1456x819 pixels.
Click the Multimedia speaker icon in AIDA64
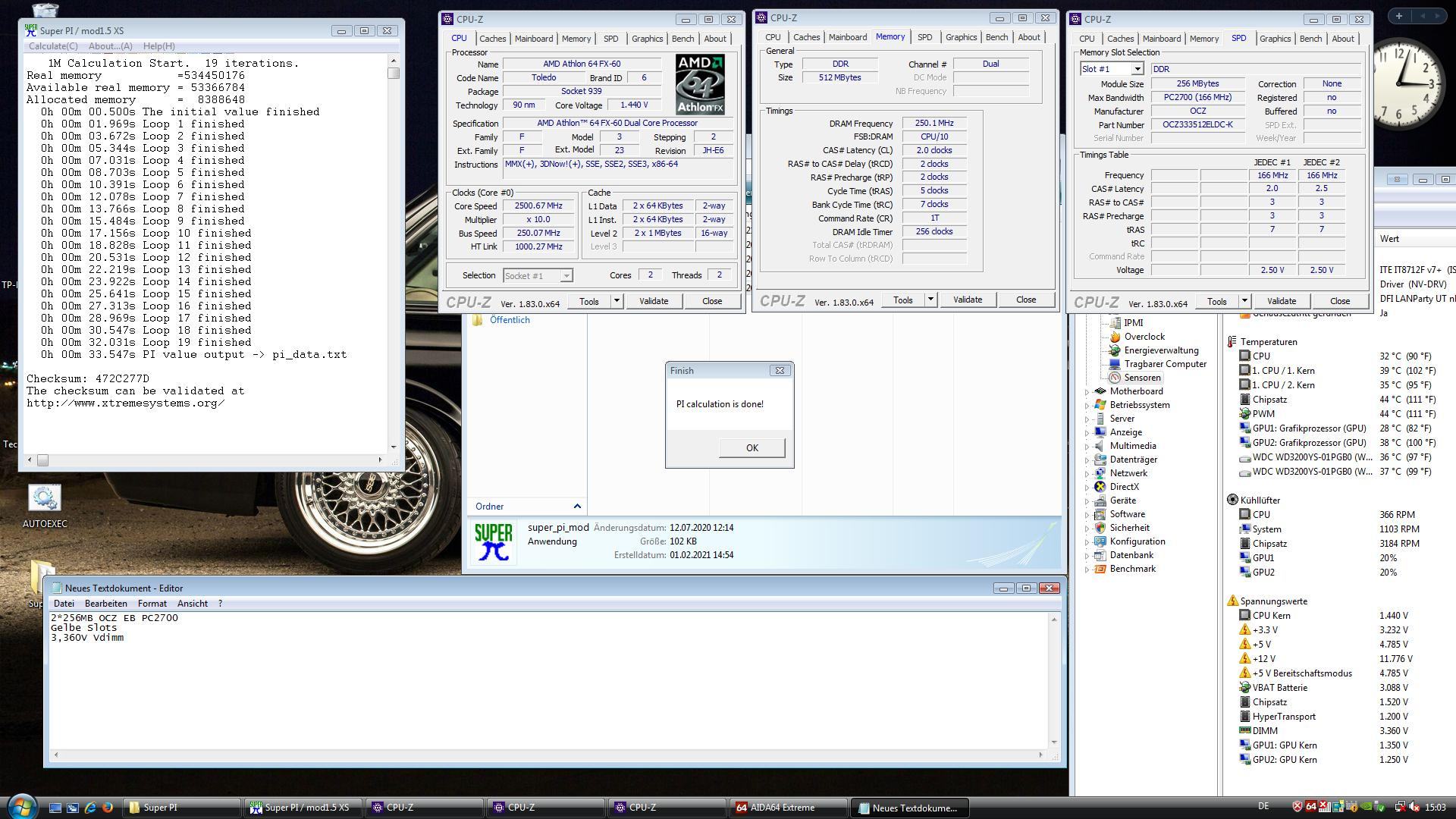point(1100,446)
